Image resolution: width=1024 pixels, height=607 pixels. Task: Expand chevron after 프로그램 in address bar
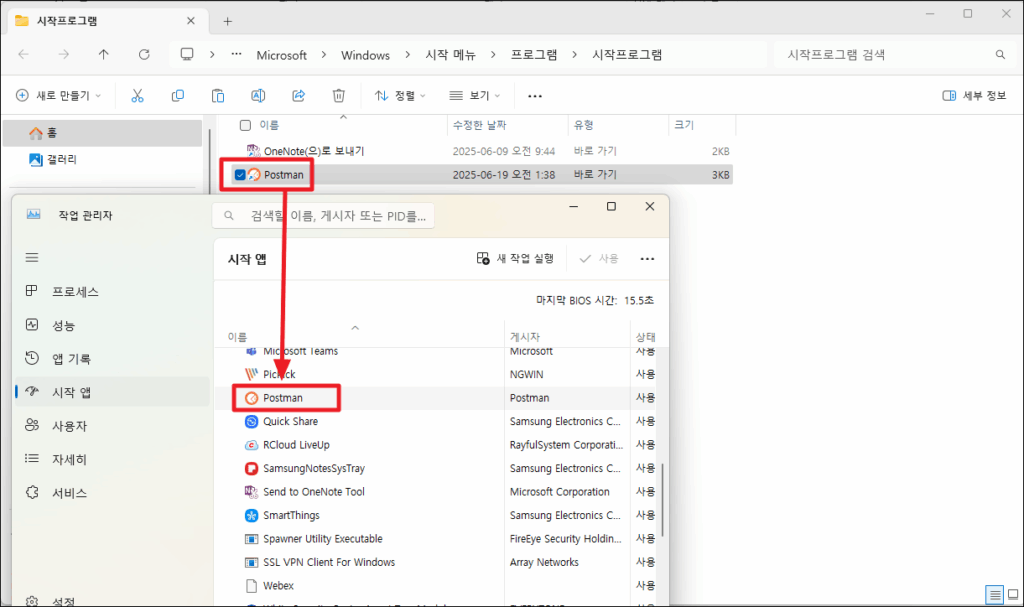click(x=575, y=55)
